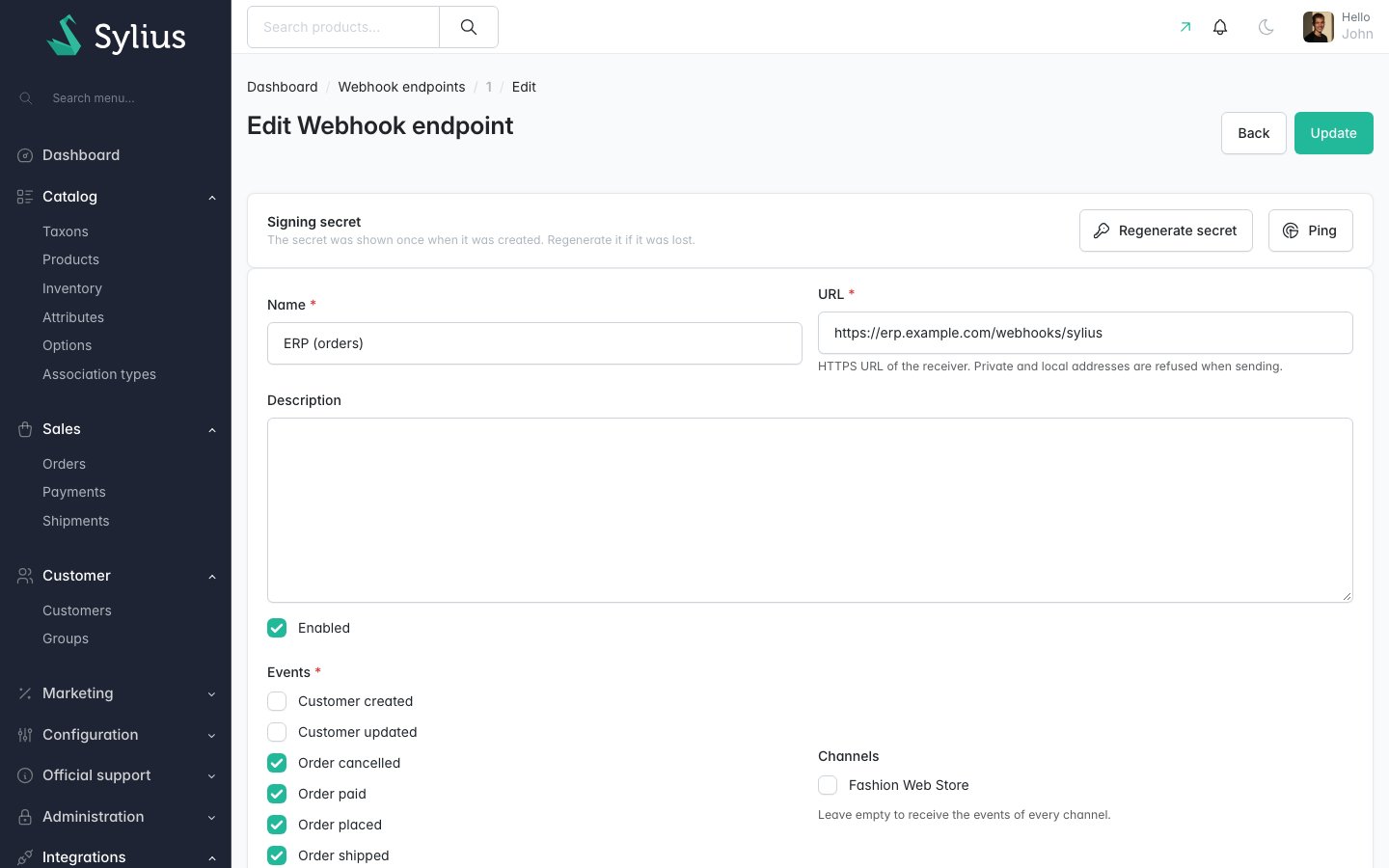The image size is (1389, 868).
Task: Uncheck the Order shipped event
Action: pyautogui.click(x=277, y=855)
